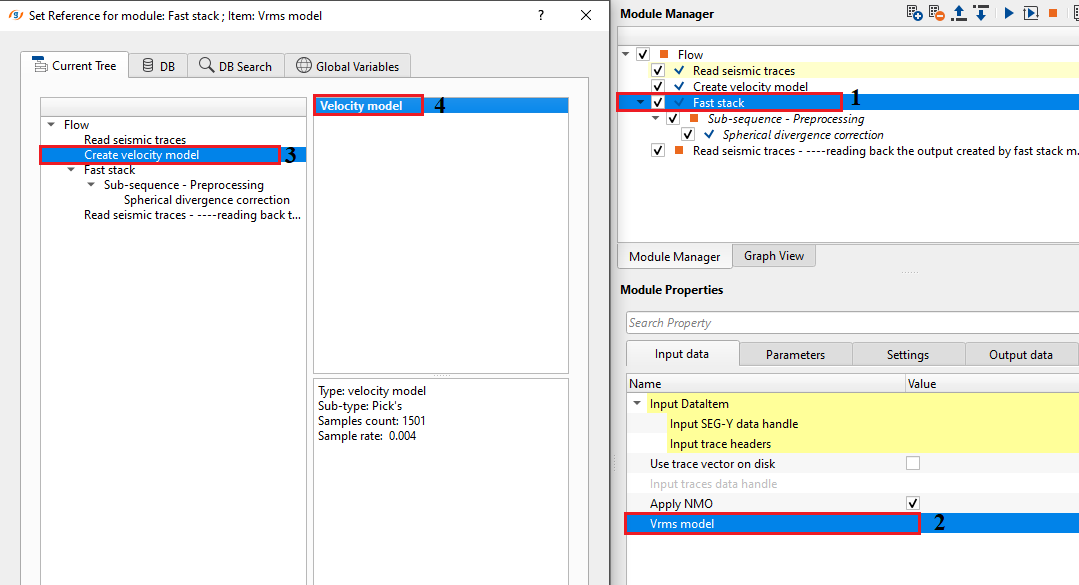Click the Current Tree tab icon
Screen dimensions: 1079x585
pos(40,65)
